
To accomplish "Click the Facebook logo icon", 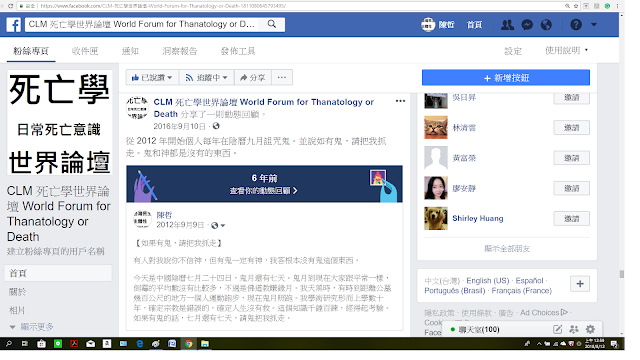I will point(13,24).
